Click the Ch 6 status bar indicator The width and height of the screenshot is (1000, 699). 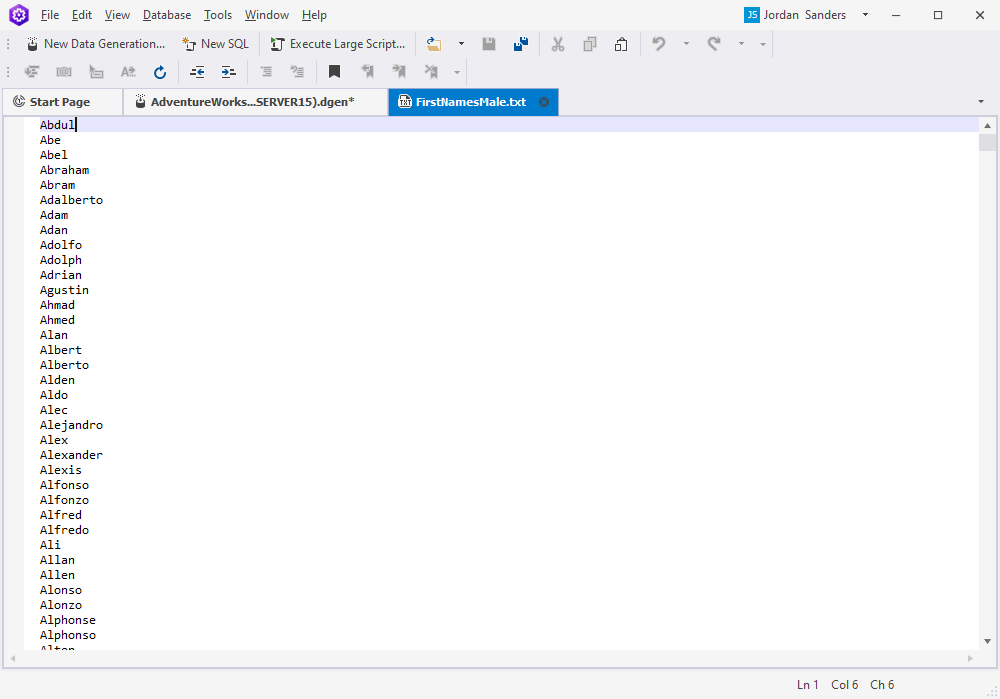click(882, 684)
